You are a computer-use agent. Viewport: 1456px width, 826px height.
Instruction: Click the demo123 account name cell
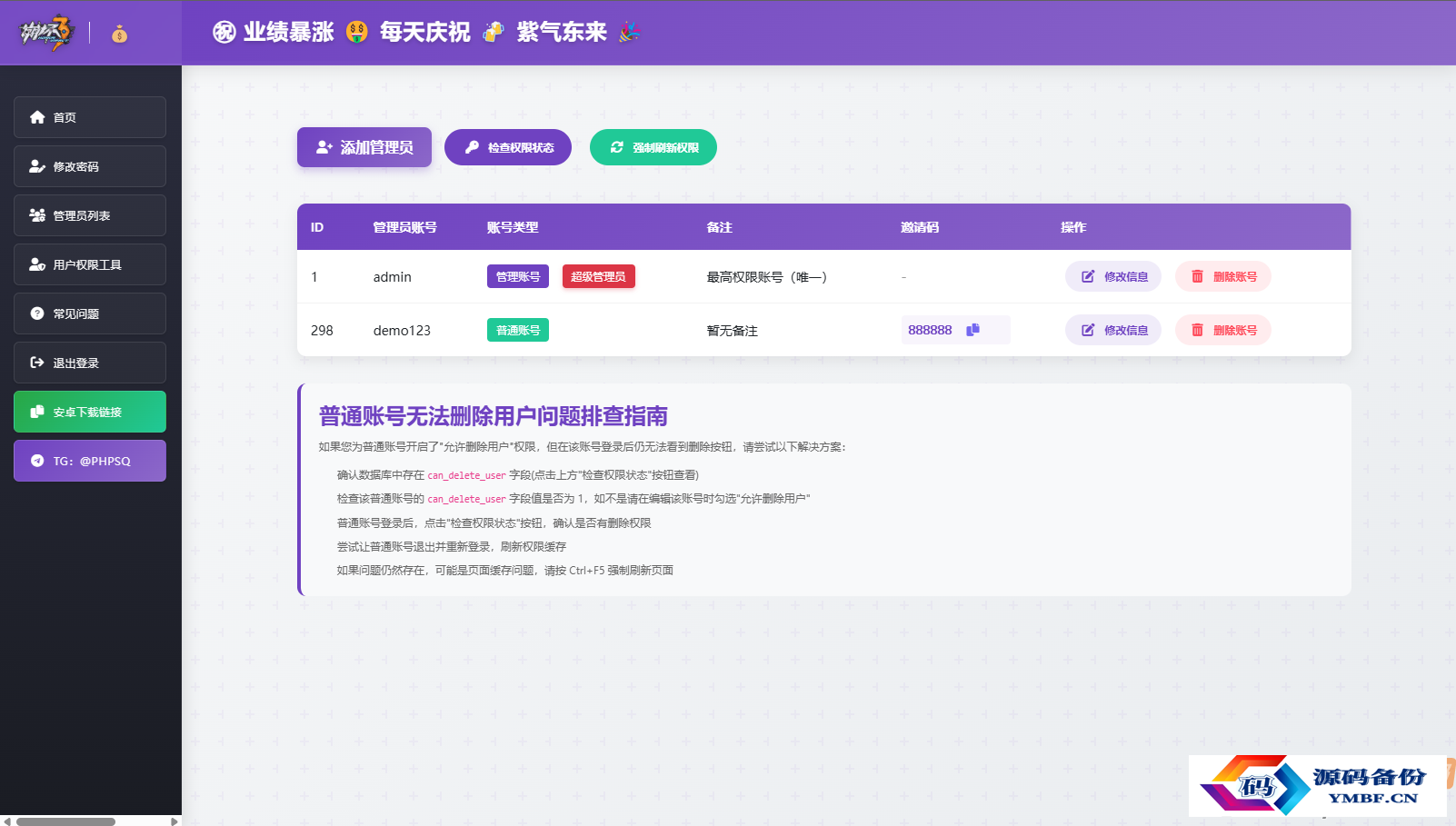pyautogui.click(x=402, y=331)
